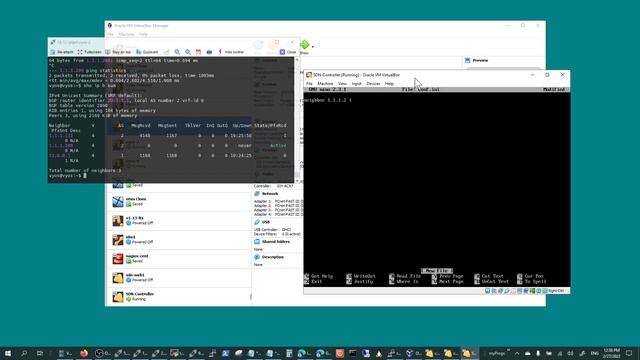The width and height of the screenshot is (640, 360).
Task: Click taskbar Search icon
Action: [24, 353]
